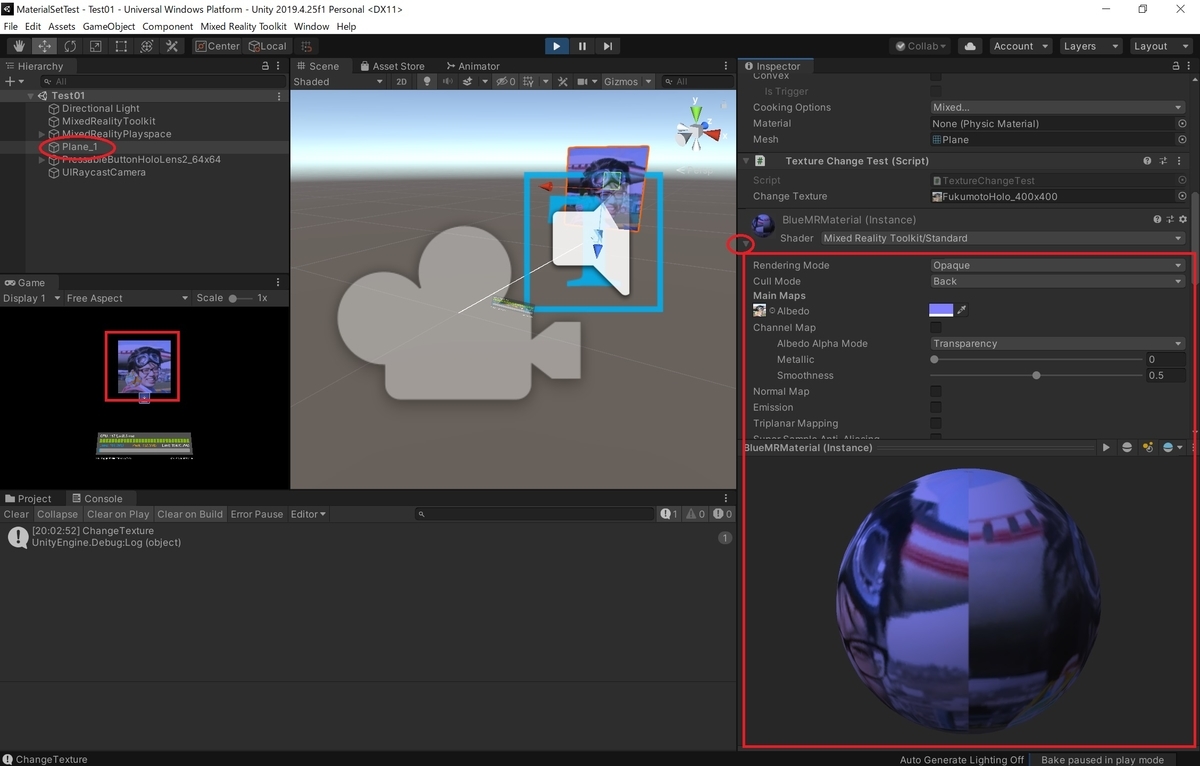Toggle 2D view in Scene
Viewport: 1200px width, 766px height.
coord(401,82)
